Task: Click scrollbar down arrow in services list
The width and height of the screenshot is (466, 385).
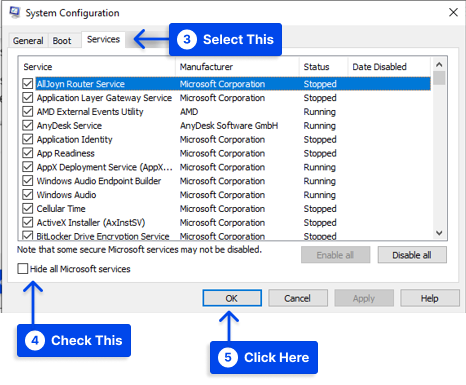Action: tap(439, 233)
